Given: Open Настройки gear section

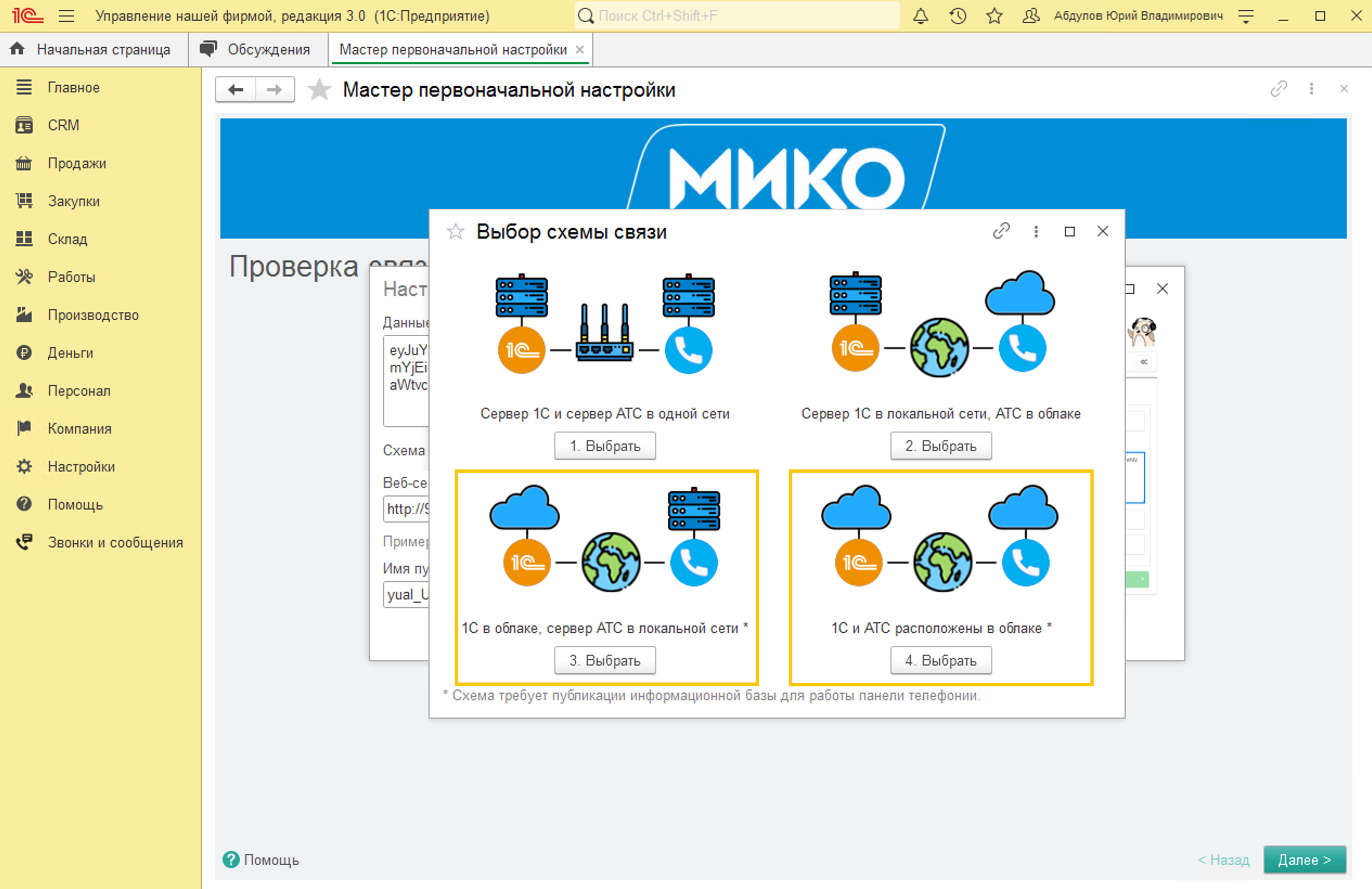Looking at the screenshot, I should [x=81, y=466].
